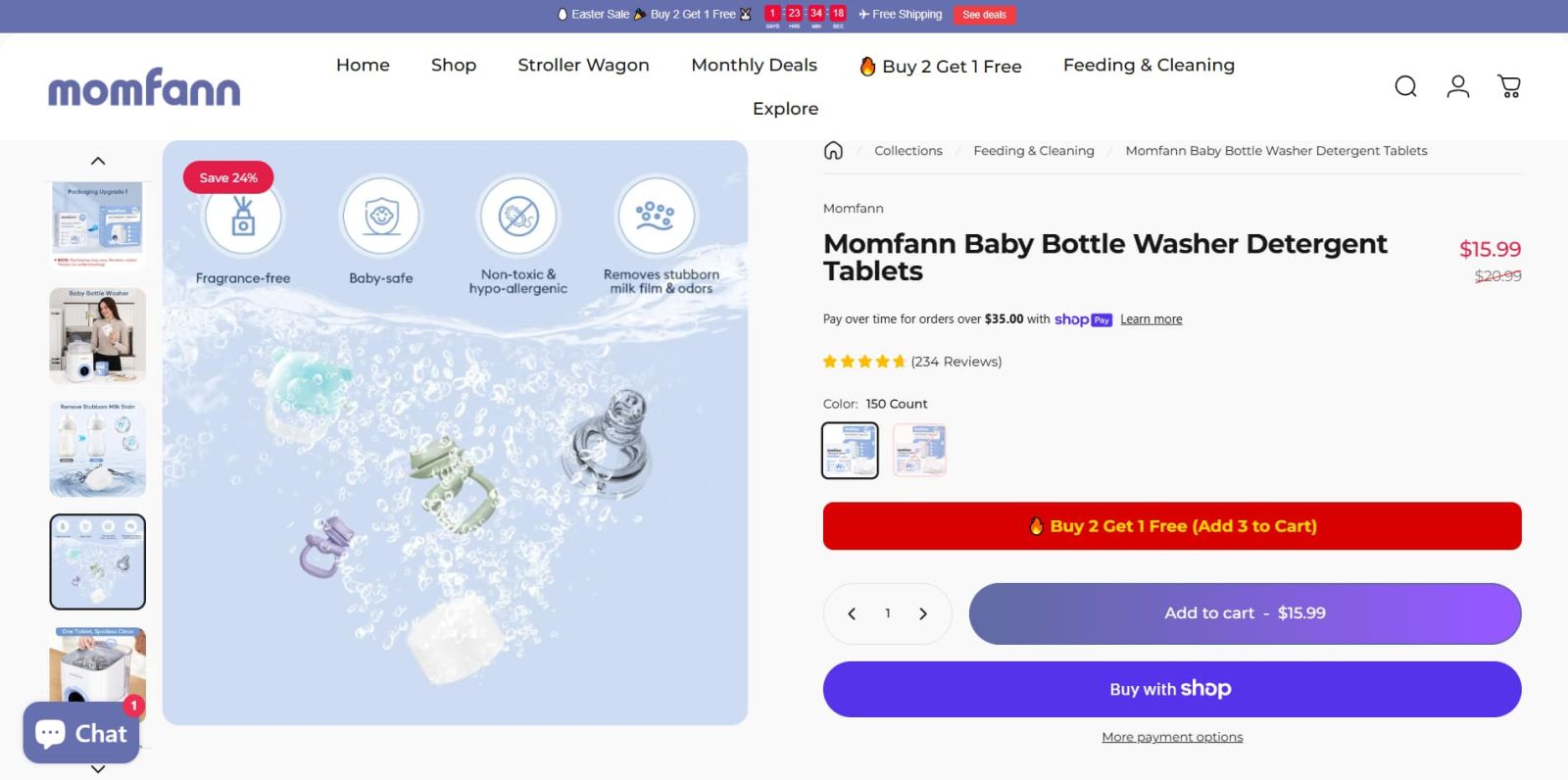Open the Learn more link
1568x780 pixels.
tap(1151, 319)
